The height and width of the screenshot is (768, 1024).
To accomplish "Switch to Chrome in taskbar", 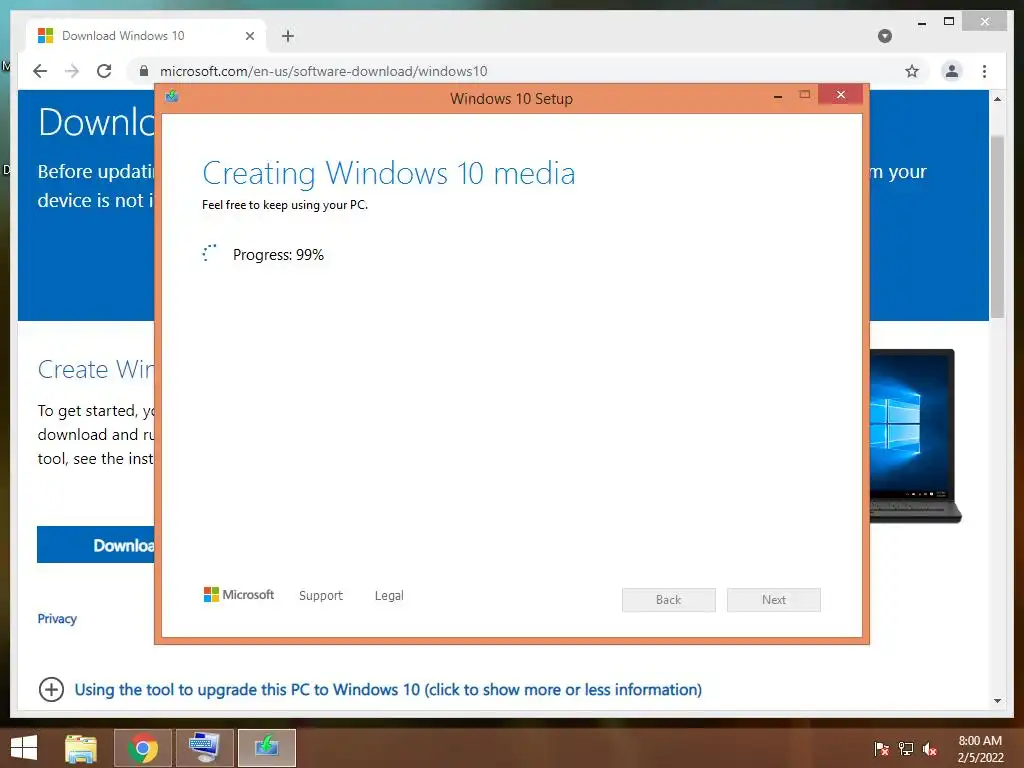I will pyautogui.click(x=143, y=748).
